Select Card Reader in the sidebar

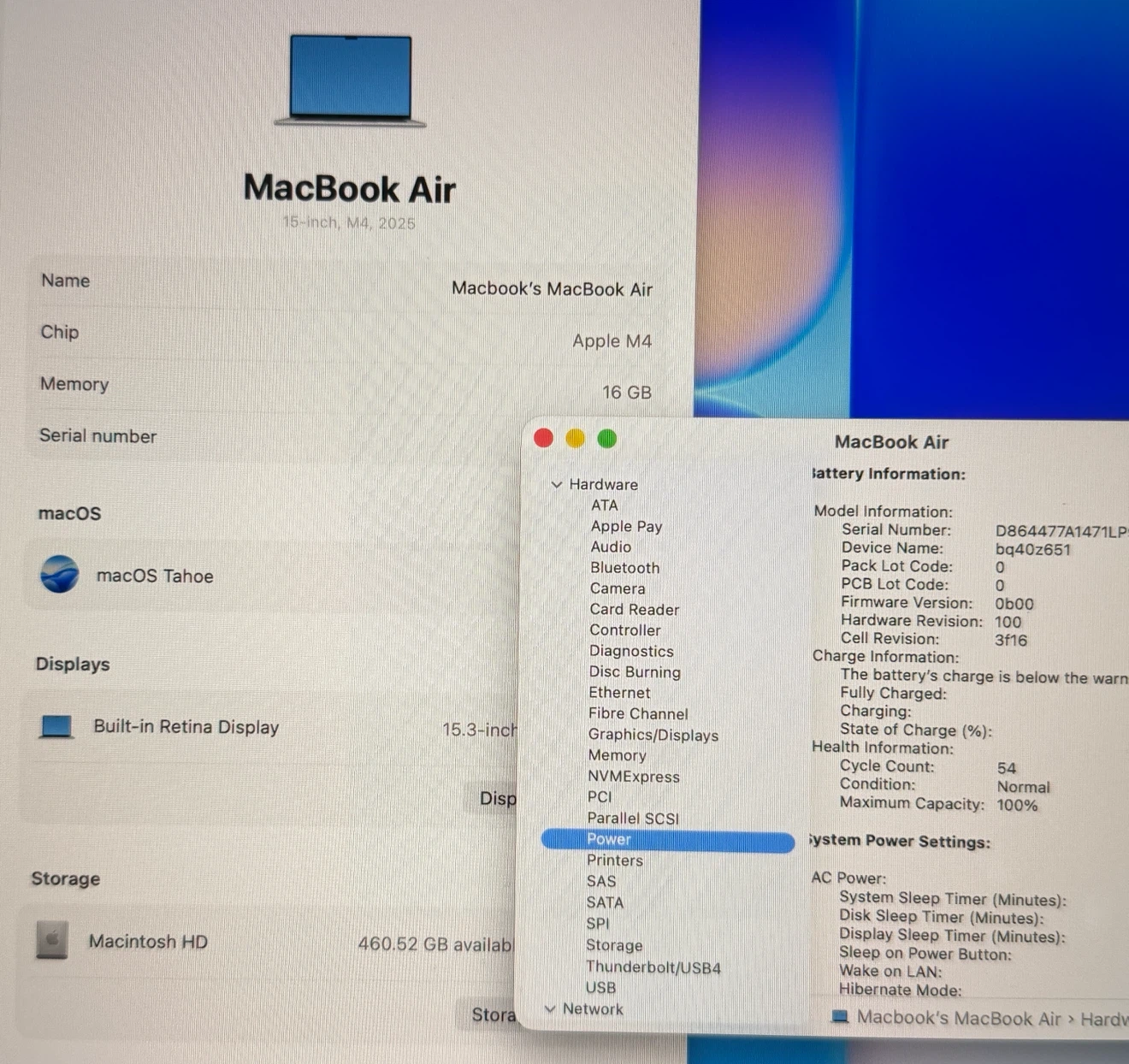(634, 609)
